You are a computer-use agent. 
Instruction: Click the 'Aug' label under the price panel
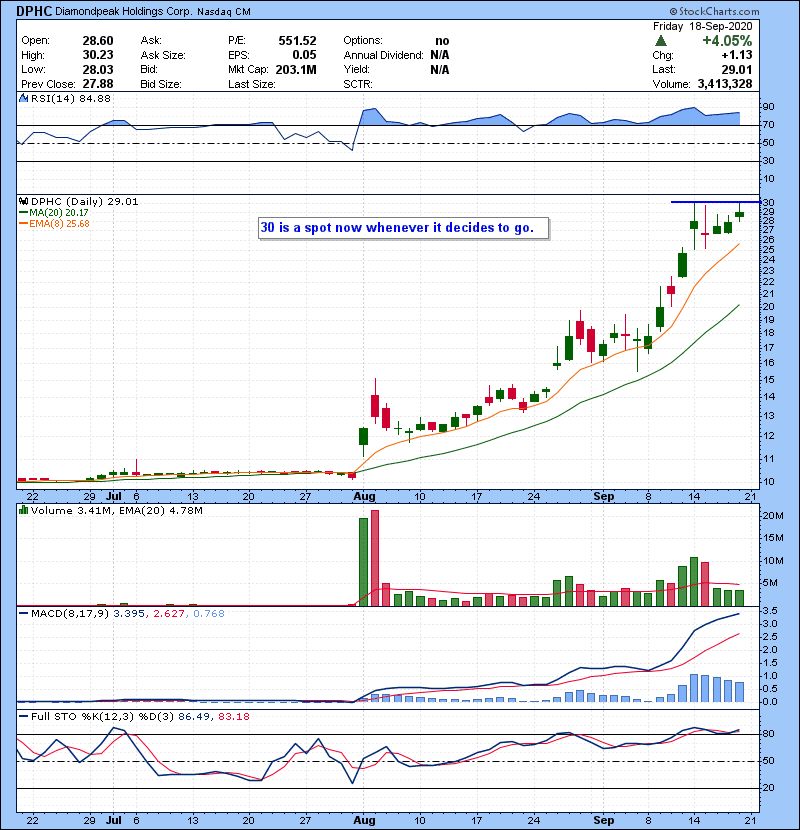click(x=364, y=497)
